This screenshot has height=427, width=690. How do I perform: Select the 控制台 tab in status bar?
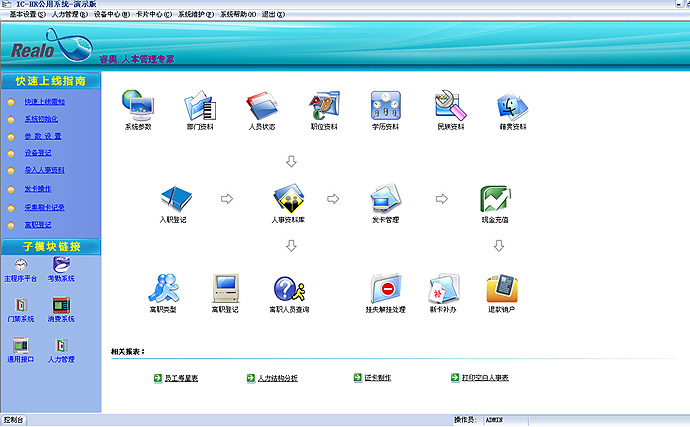click(13, 420)
